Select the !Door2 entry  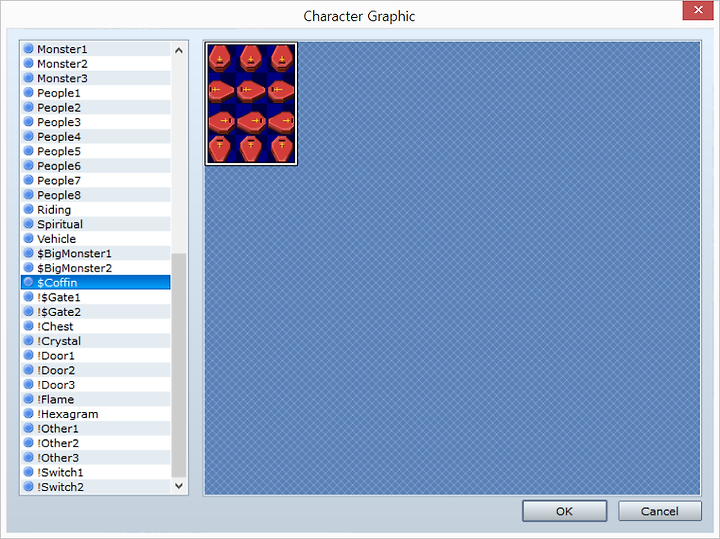point(96,370)
